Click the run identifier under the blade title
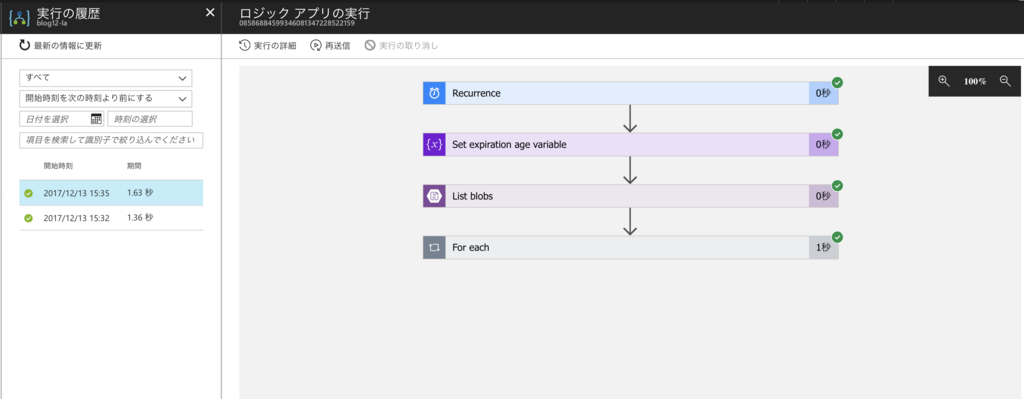Screen dimensions: 1024x399 point(296,24)
